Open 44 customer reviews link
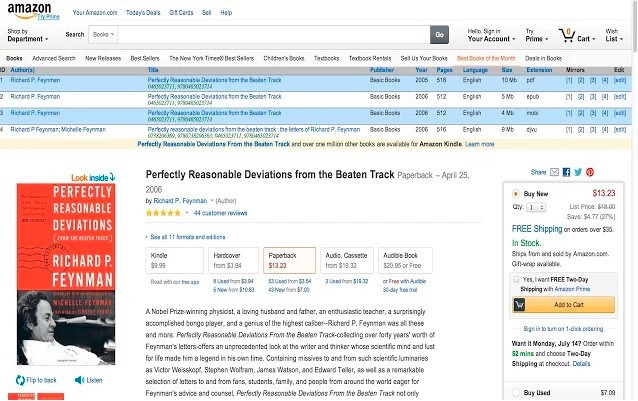 pyautogui.click(x=221, y=213)
